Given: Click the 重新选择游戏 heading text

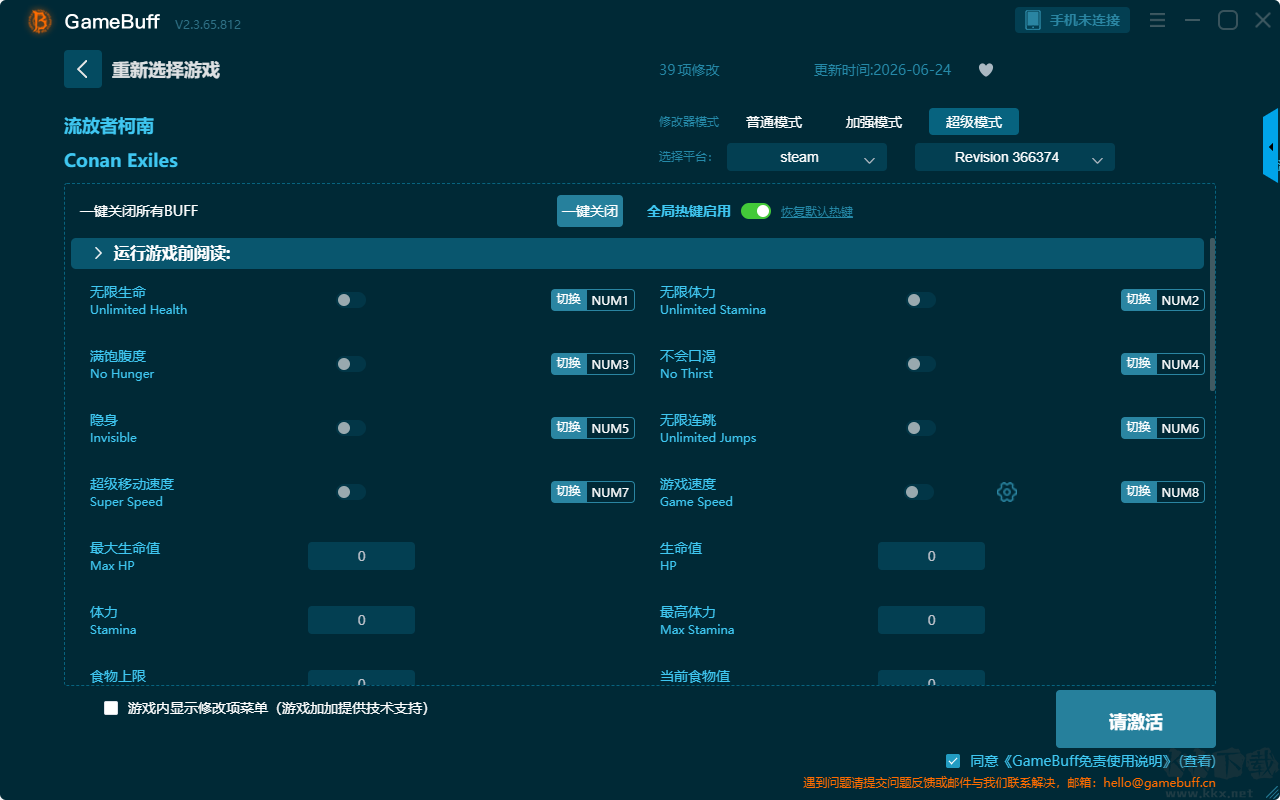Looking at the screenshot, I should (165, 70).
